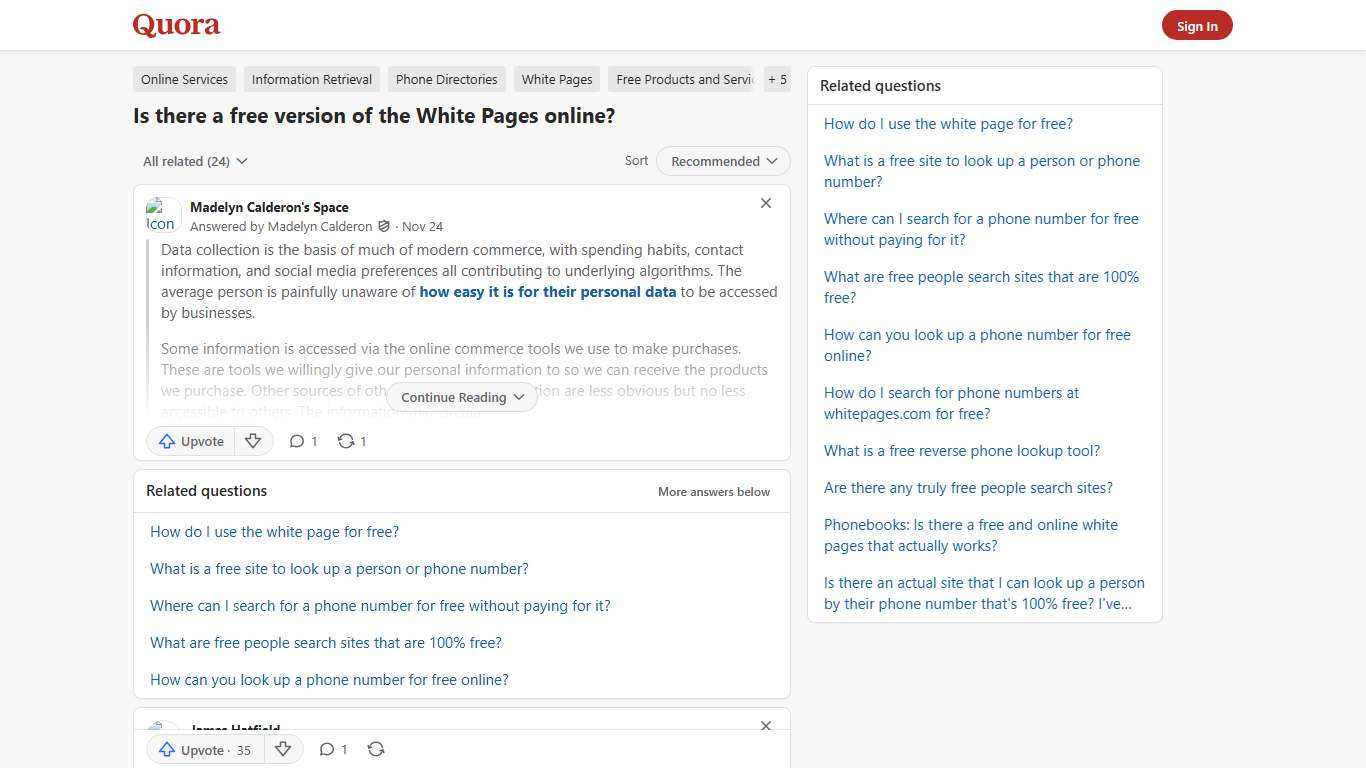Open the Recommended sort dropdown
This screenshot has width=1366, height=768.
tap(722, 161)
